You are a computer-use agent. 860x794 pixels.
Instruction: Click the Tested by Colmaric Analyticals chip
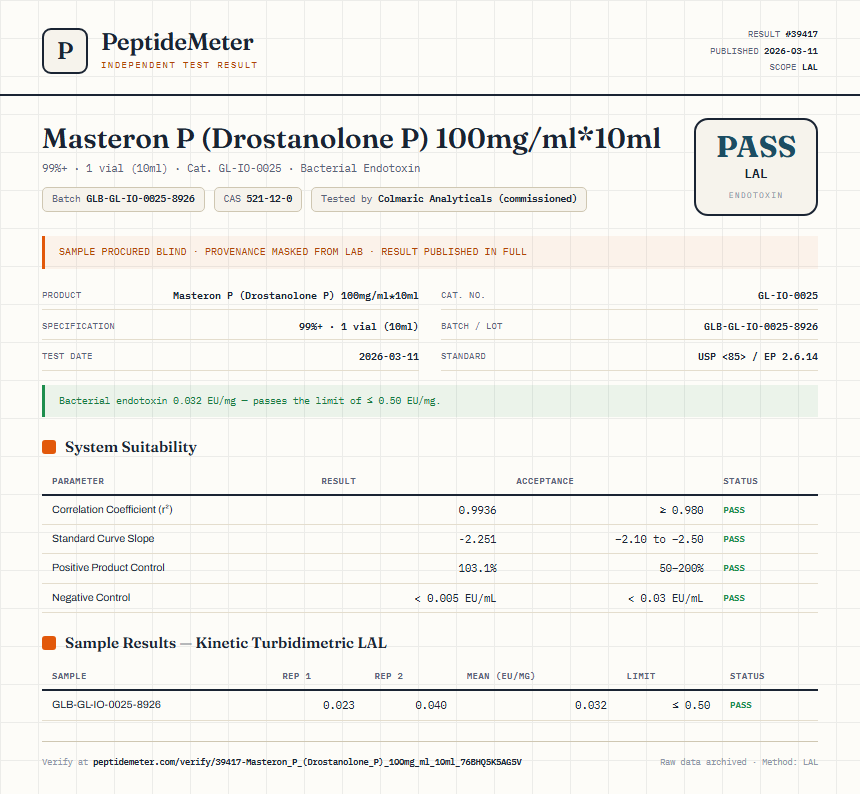(449, 199)
